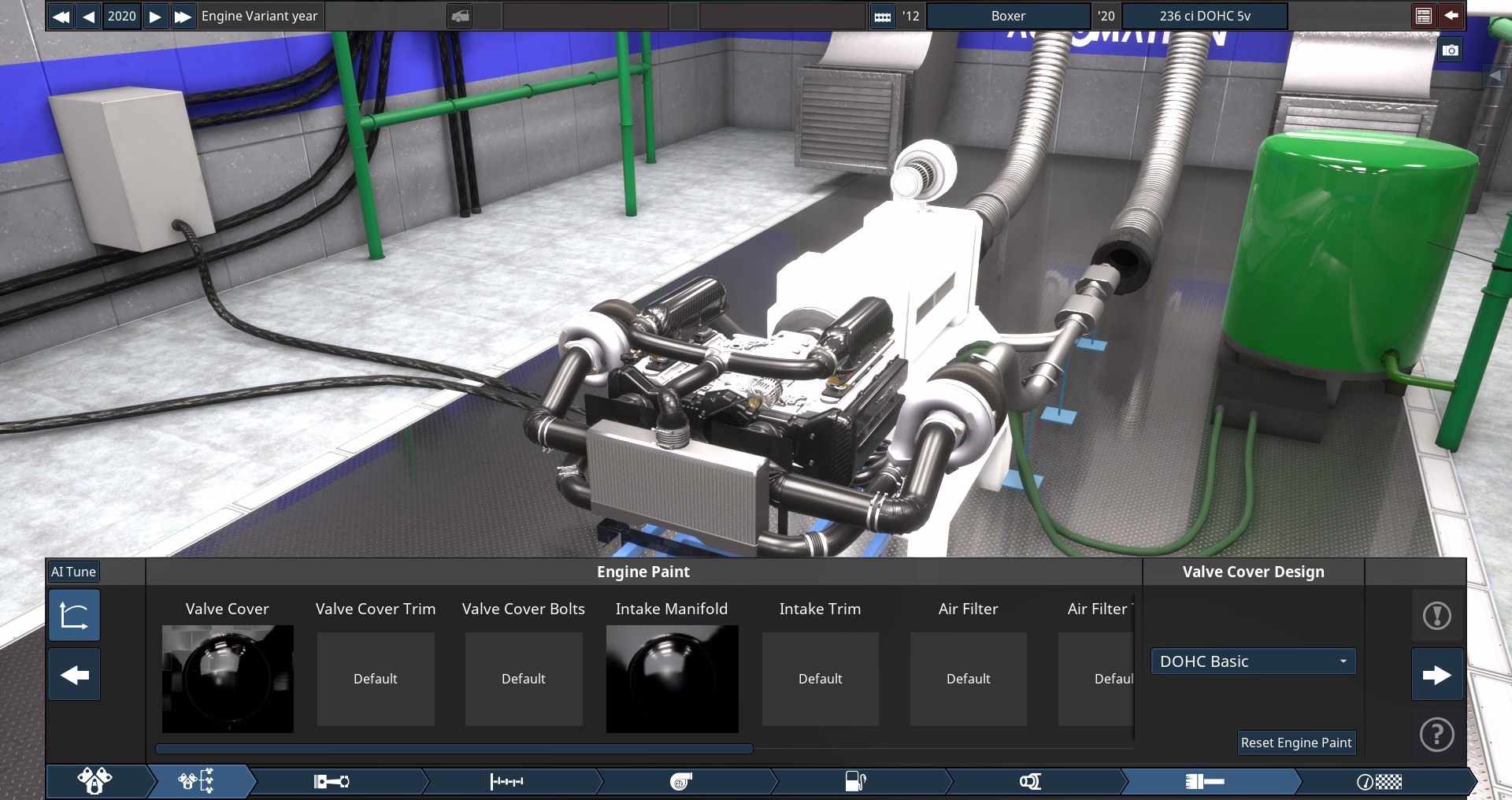
Task: Open the turbocharger aspiration tab
Action: pos(681,781)
